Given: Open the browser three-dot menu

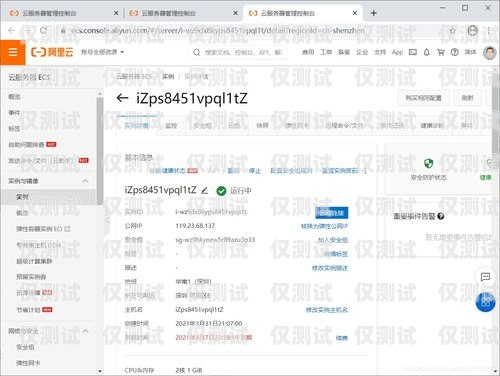Looking at the screenshot, I should tap(489, 31).
